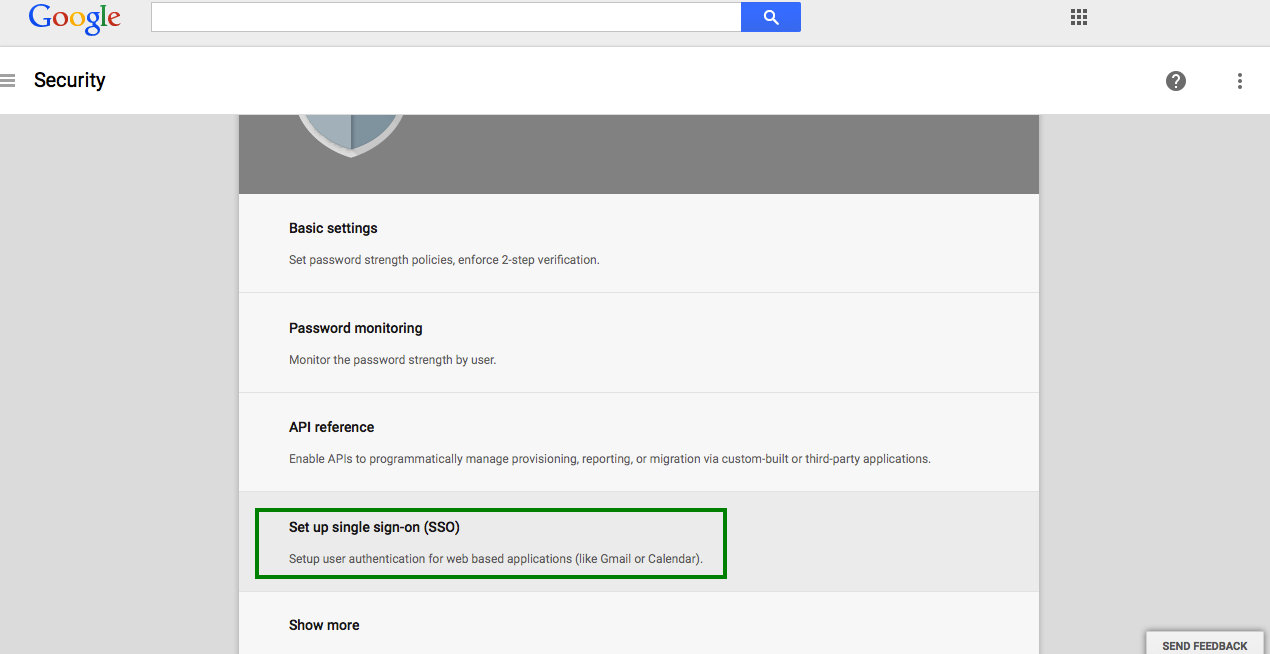Focus the Google search text field
1270x654 pixels.
tap(445, 17)
